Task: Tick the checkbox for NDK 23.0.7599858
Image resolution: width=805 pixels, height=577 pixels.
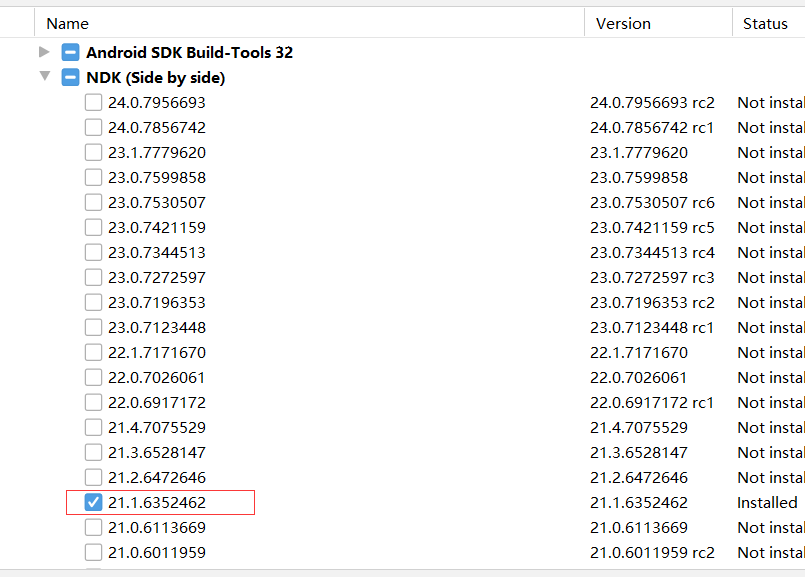Action: pos(93,177)
